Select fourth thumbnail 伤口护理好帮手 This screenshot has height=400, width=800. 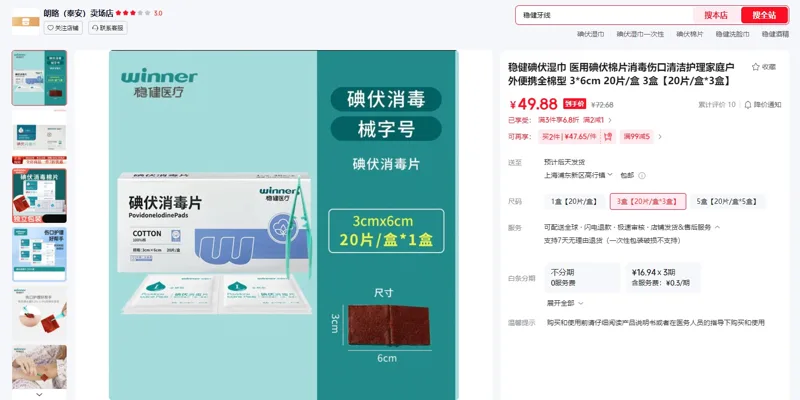[x=39, y=254]
